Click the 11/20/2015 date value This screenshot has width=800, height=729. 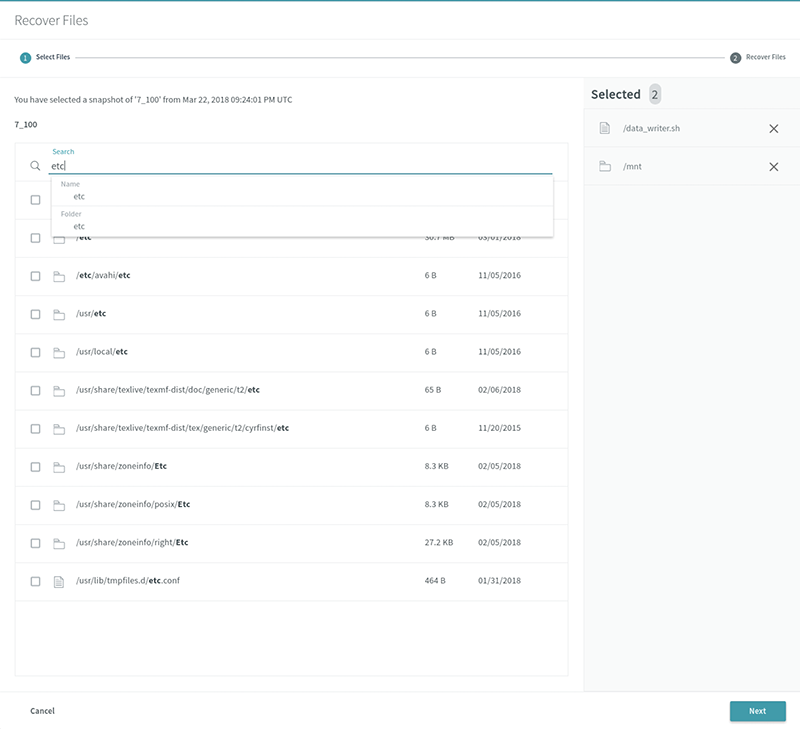pyautogui.click(x=499, y=428)
